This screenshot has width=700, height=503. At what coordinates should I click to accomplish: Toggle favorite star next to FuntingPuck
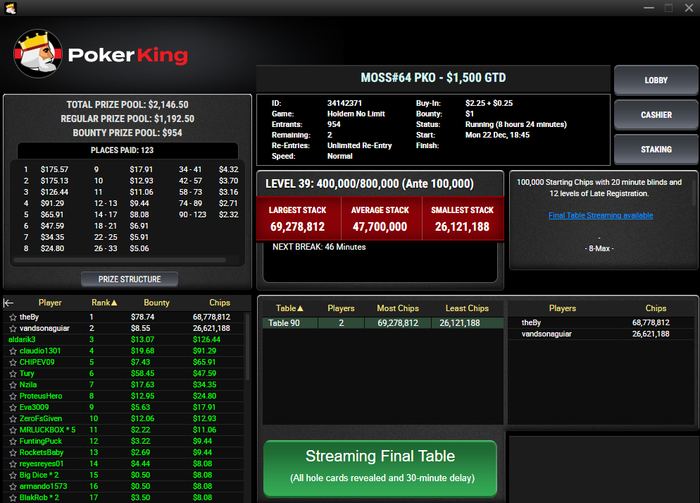(13, 441)
